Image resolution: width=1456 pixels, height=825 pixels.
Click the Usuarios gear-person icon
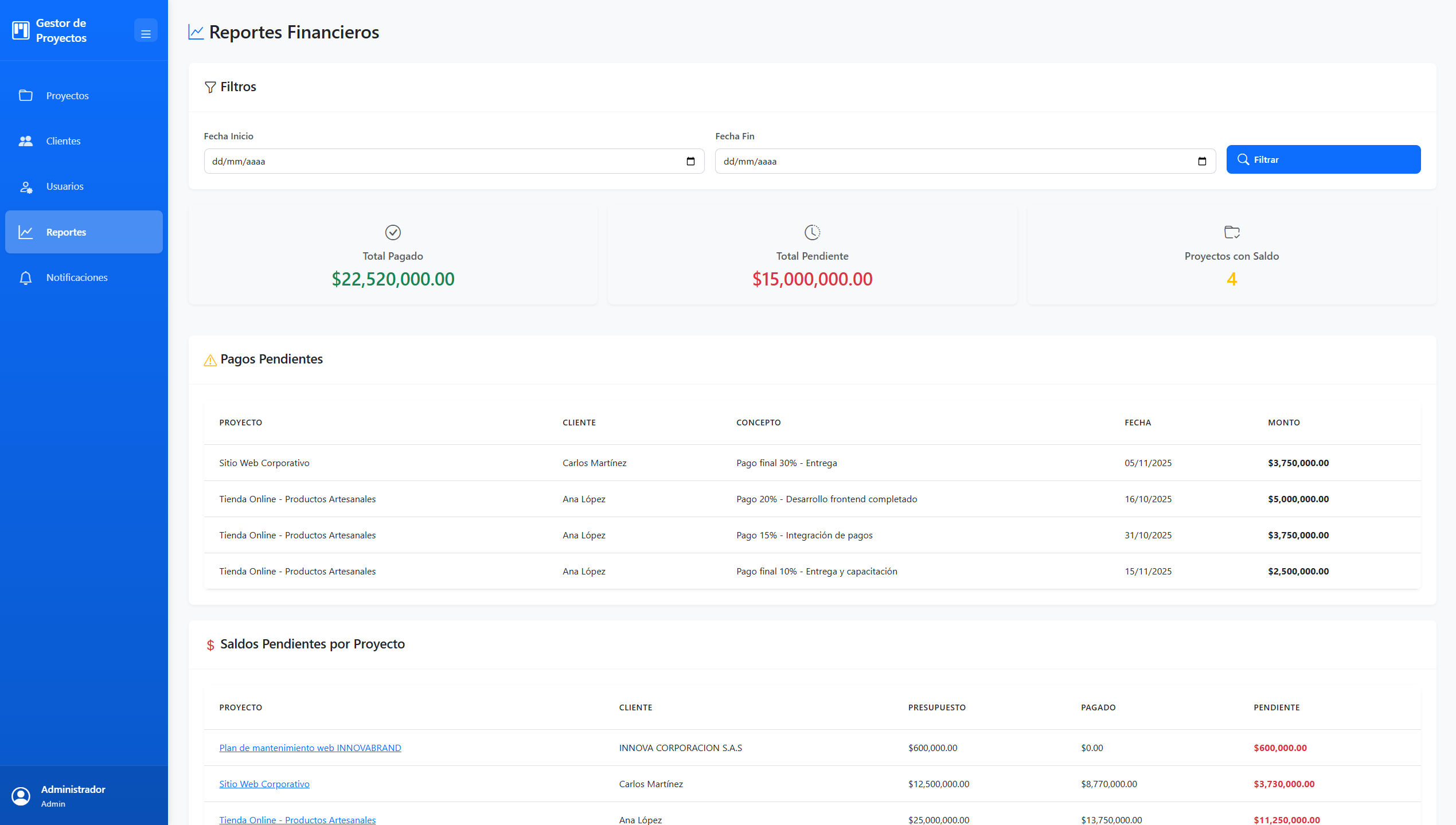pos(26,187)
